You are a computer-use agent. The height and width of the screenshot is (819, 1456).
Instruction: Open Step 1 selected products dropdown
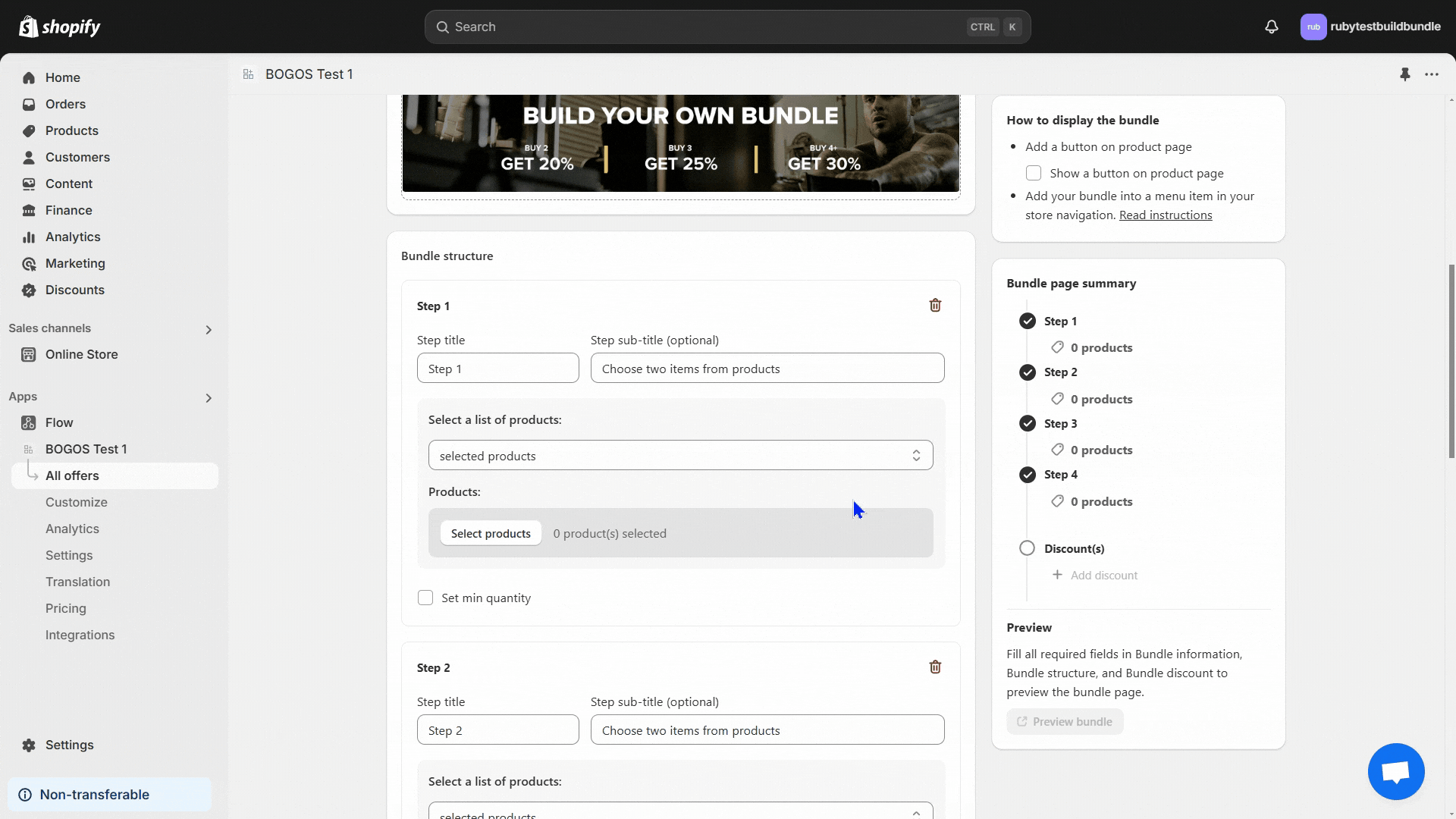(680, 455)
